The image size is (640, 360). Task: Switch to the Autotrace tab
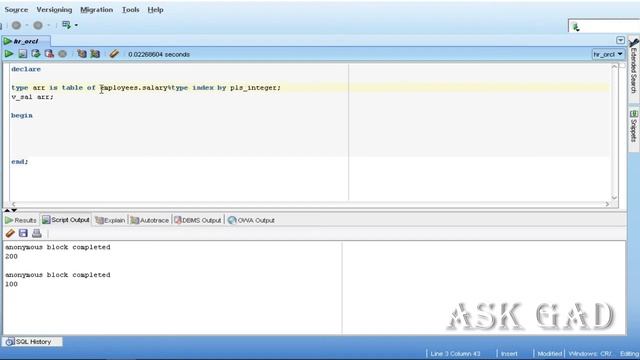coord(149,220)
